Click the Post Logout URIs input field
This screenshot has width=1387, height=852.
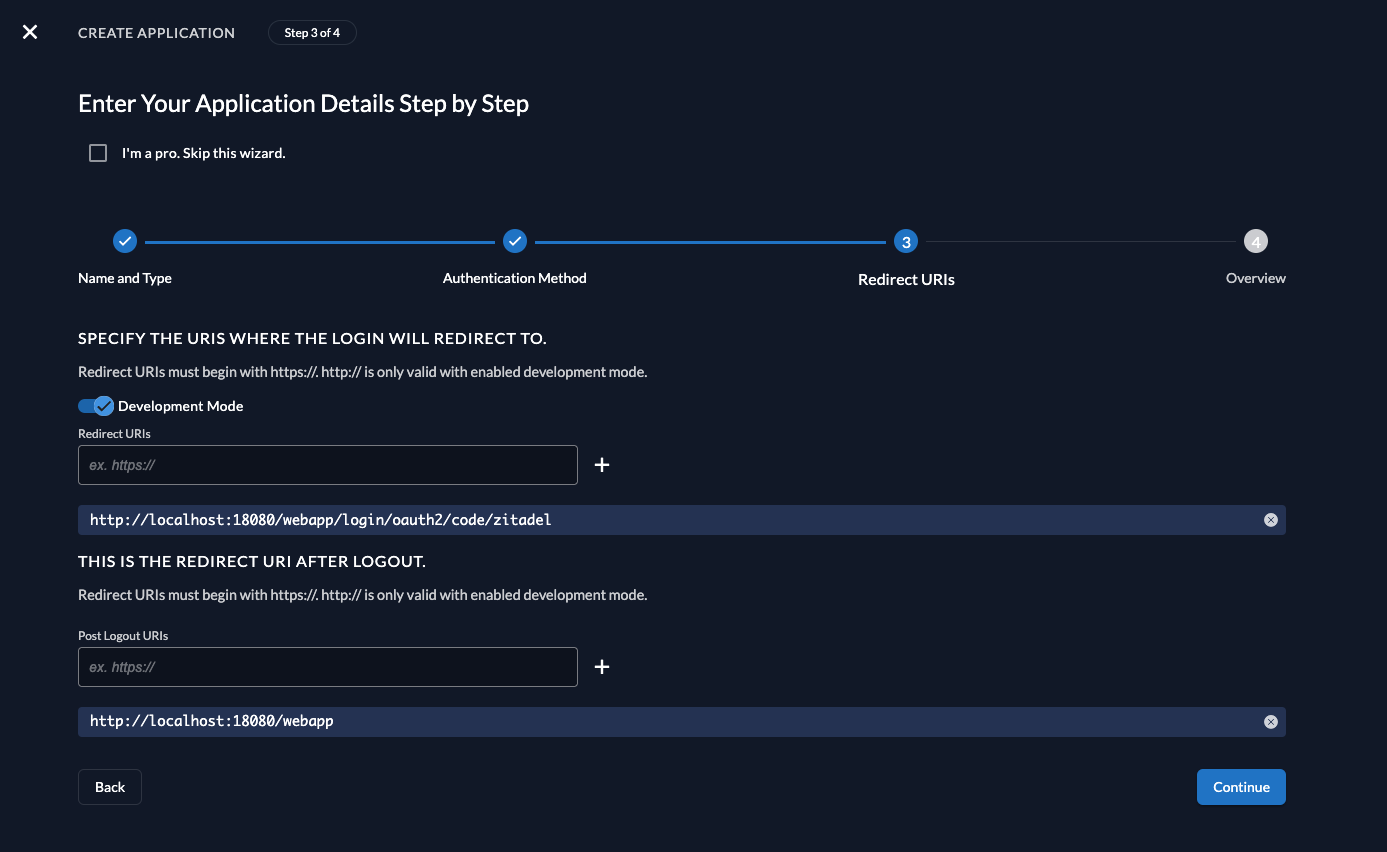click(x=327, y=666)
